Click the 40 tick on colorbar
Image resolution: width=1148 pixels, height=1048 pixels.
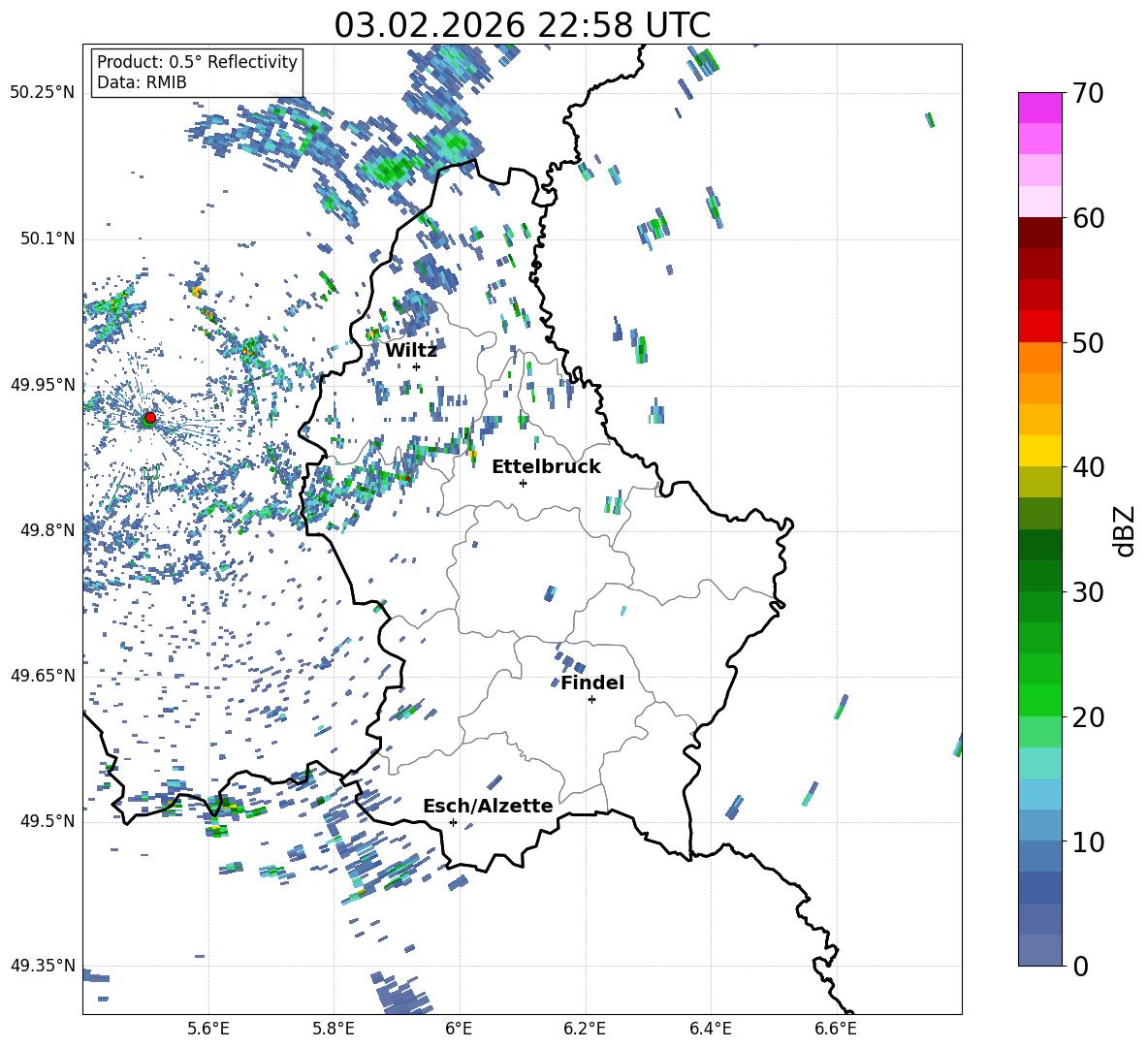1087,467
